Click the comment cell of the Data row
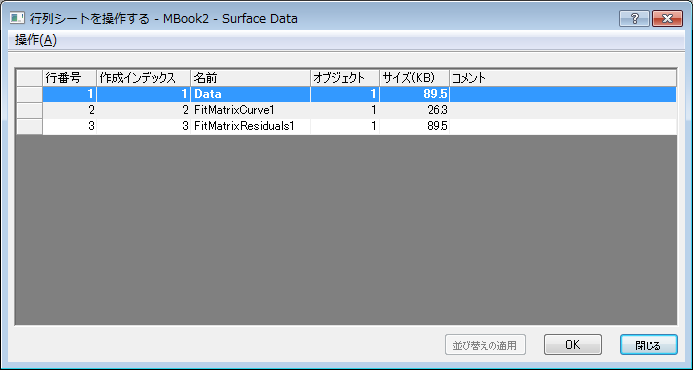This screenshot has height=370, width=693. (563, 94)
